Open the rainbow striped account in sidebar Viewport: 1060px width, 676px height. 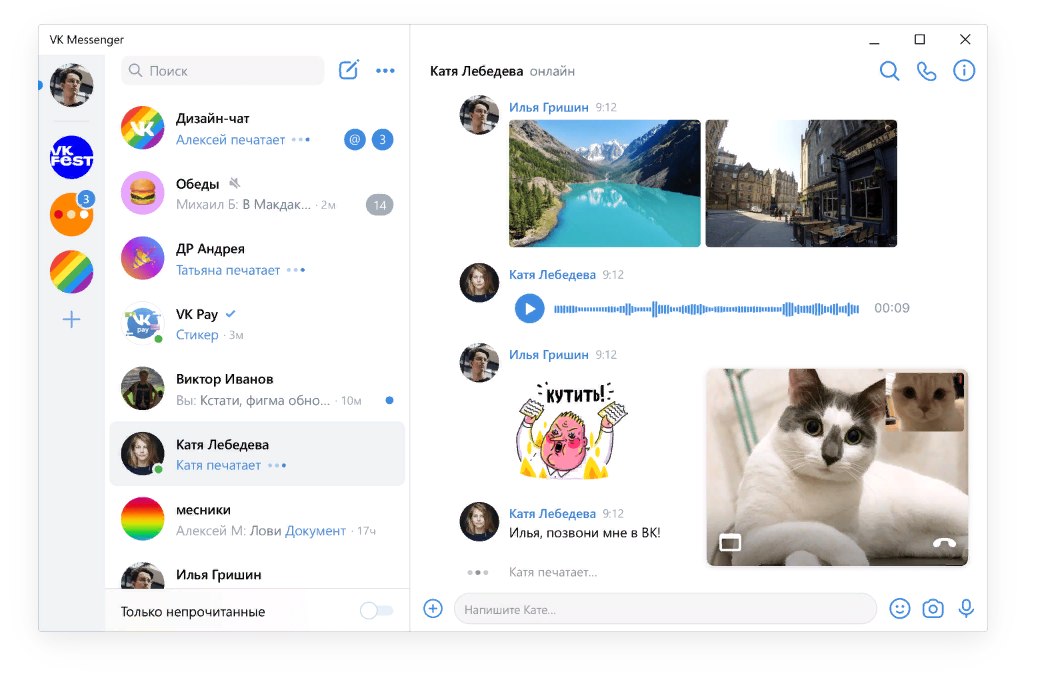click(x=72, y=272)
